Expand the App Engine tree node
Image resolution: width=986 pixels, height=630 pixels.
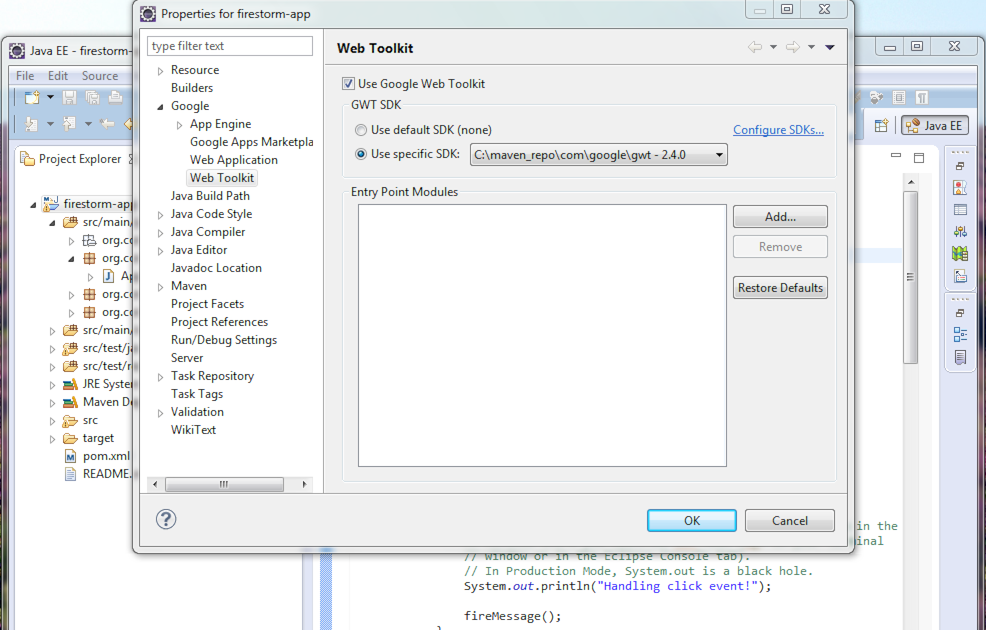180,125
